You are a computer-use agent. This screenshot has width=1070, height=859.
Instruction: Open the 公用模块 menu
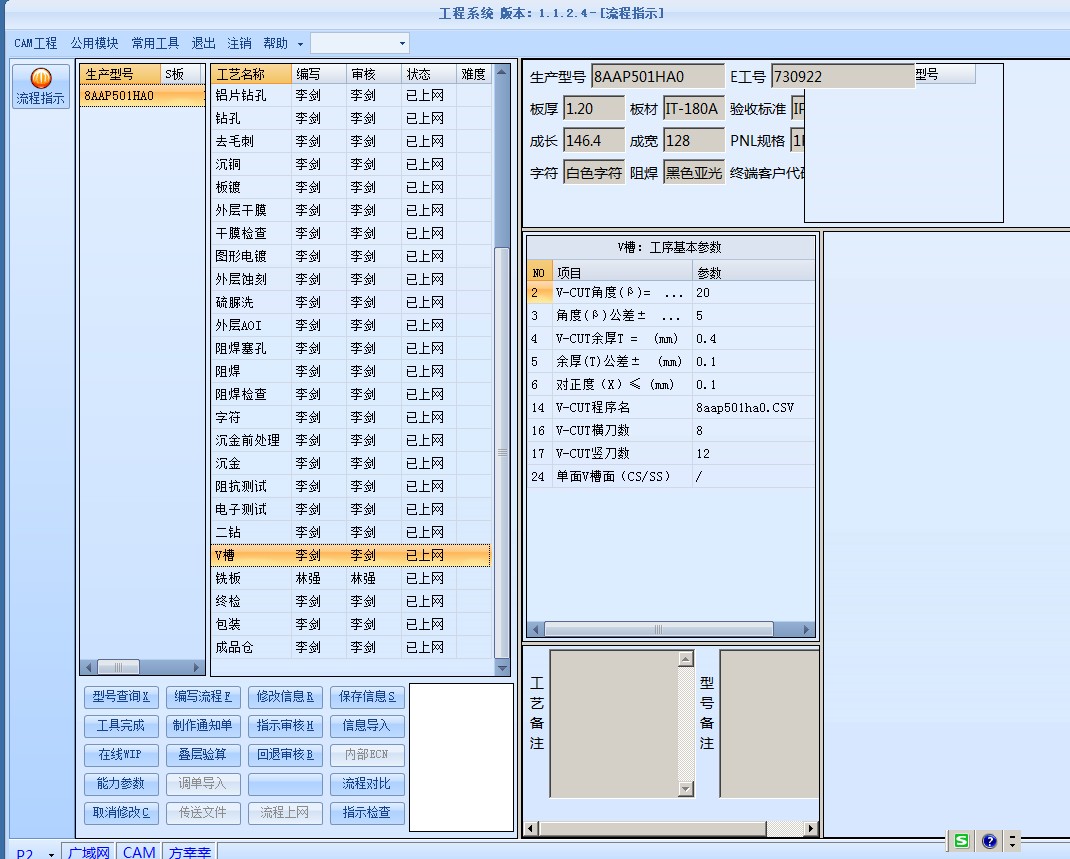(94, 44)
